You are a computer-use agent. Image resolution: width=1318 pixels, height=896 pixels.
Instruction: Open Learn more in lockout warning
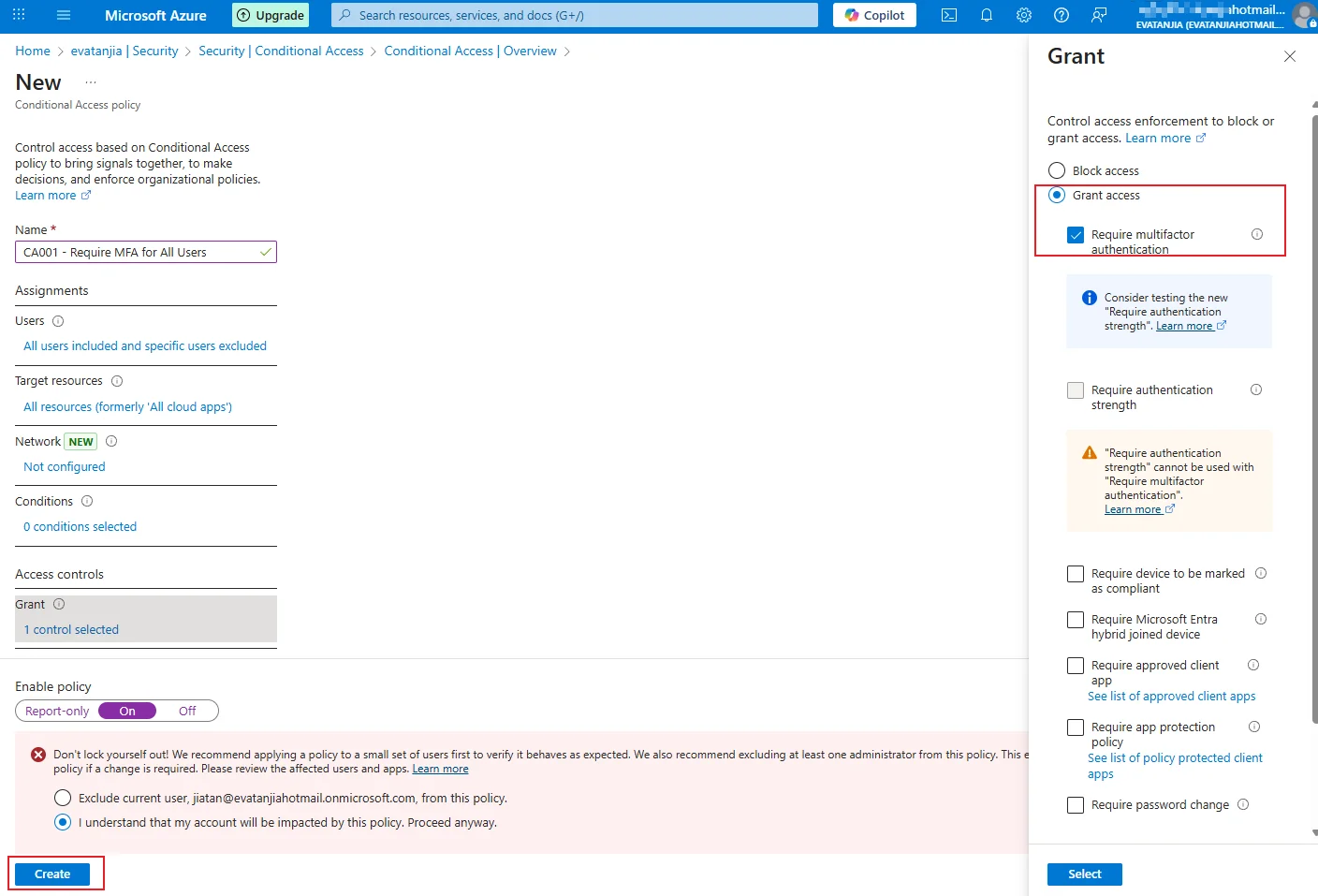click(x=440, y=769)
